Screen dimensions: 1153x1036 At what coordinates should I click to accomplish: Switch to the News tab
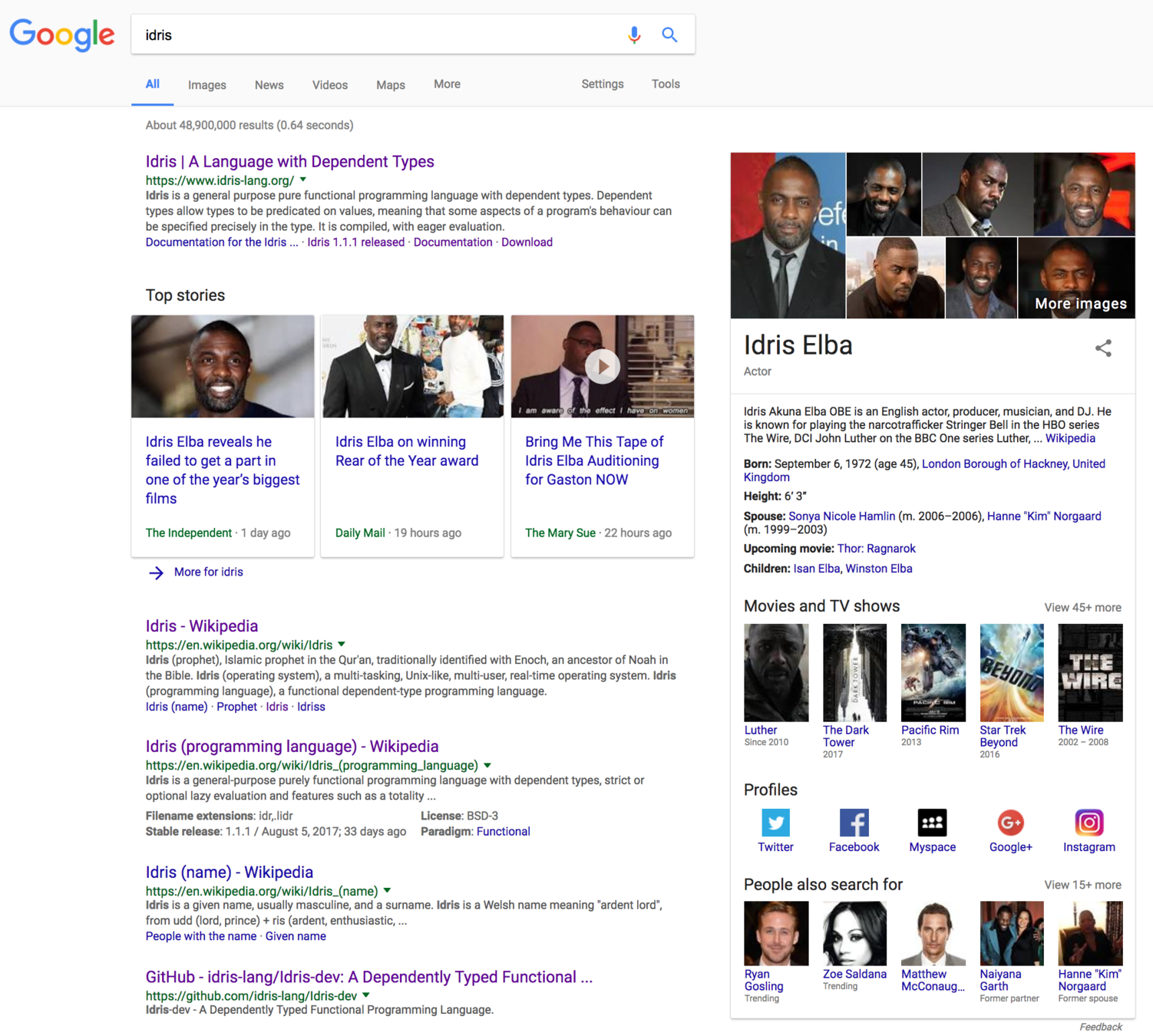click(x=269, y=85)
